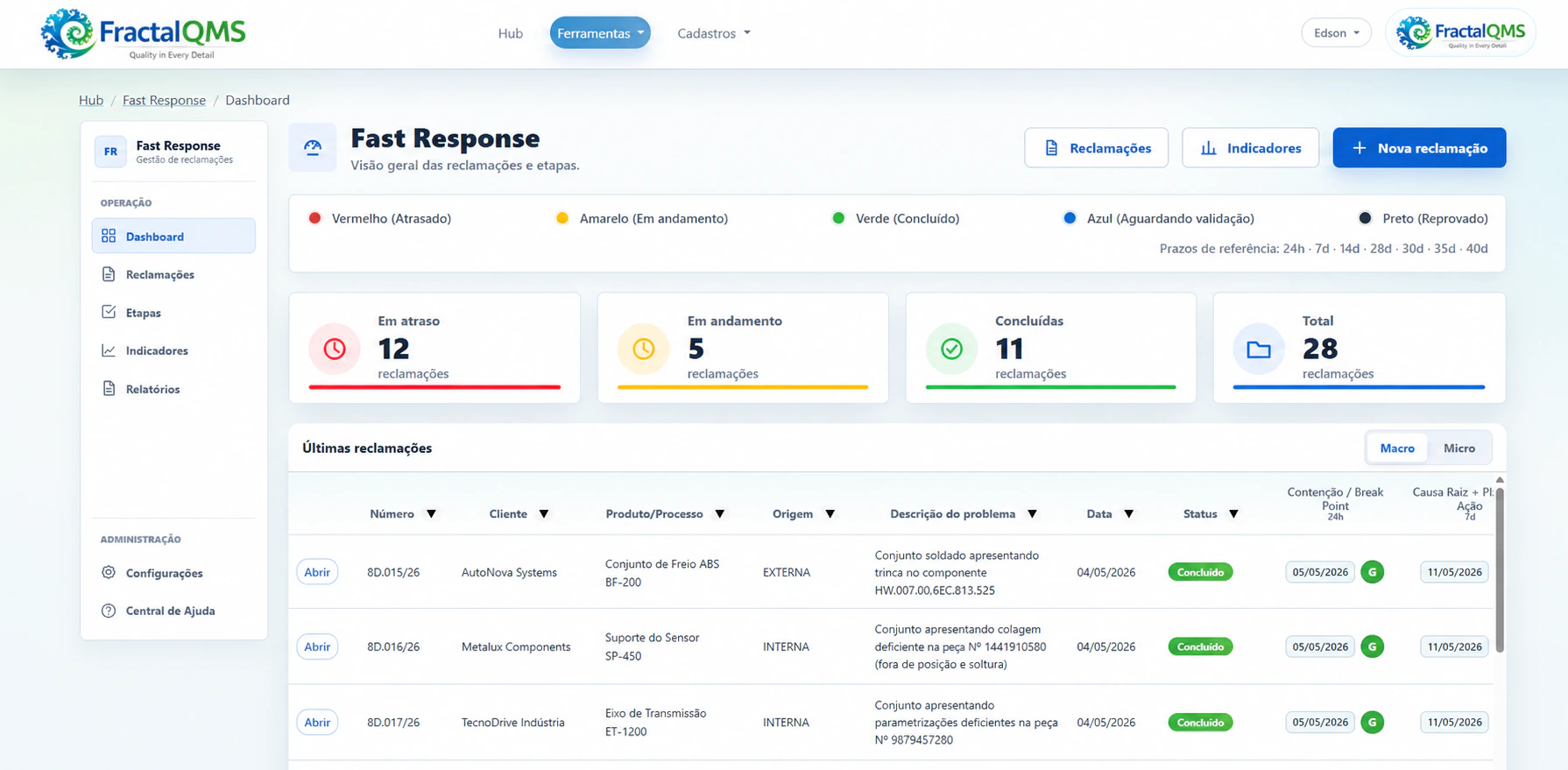The image size is (1568, 770).
Task: Click the green G badge in row 8D.016/26
Action: (x=1373, y=646)
